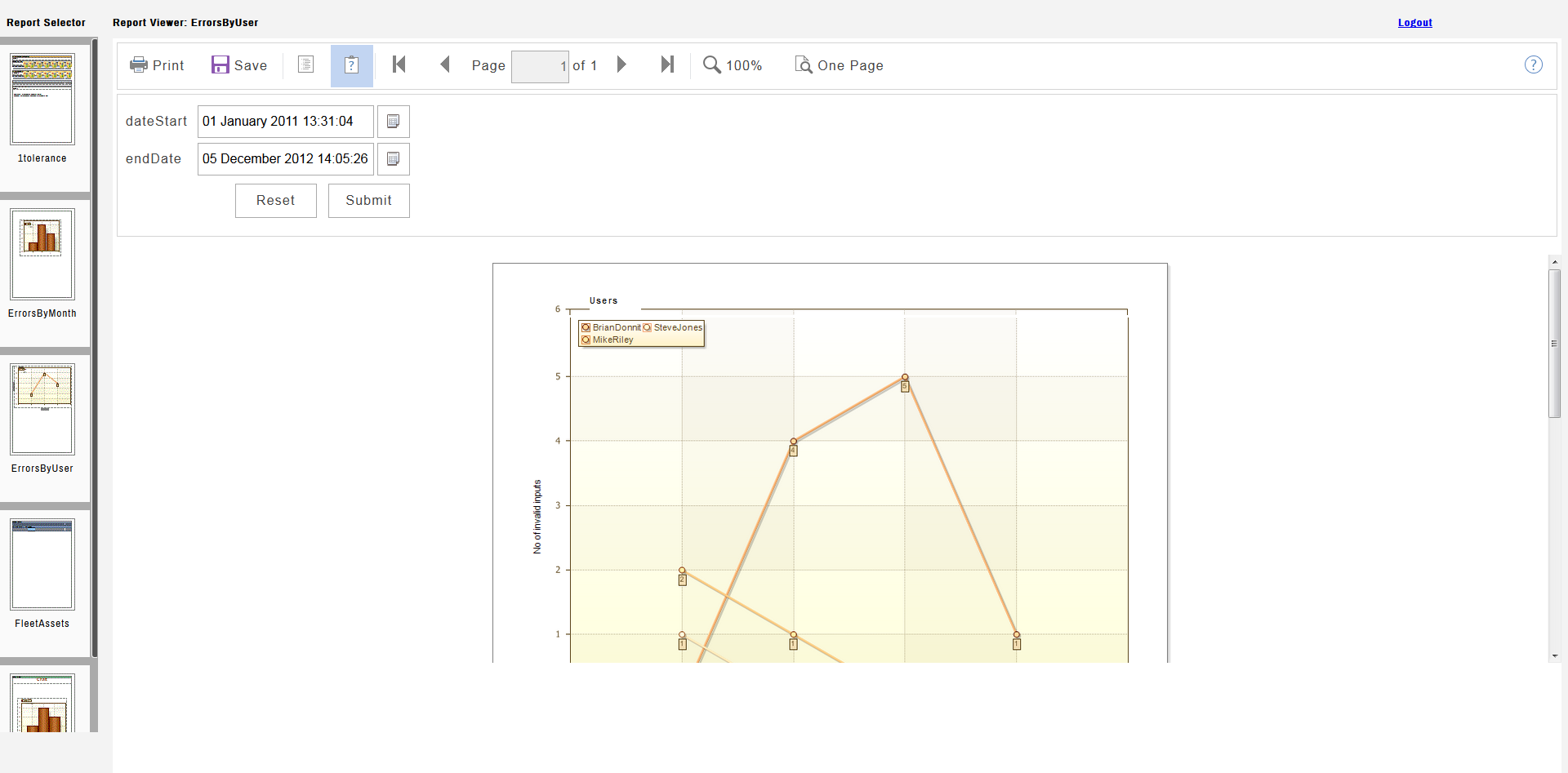Click the report scrollbar up arrow
The image size is (1568, 773).
click(1554, 262)
